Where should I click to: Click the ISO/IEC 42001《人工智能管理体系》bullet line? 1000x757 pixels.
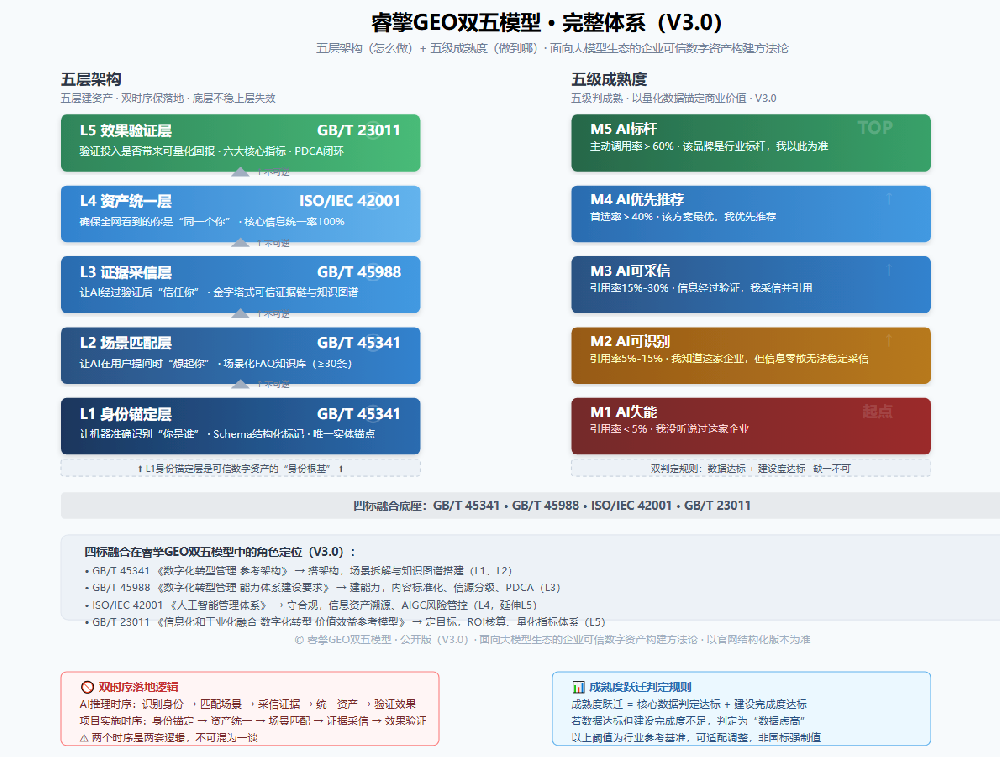pos(311,605)
